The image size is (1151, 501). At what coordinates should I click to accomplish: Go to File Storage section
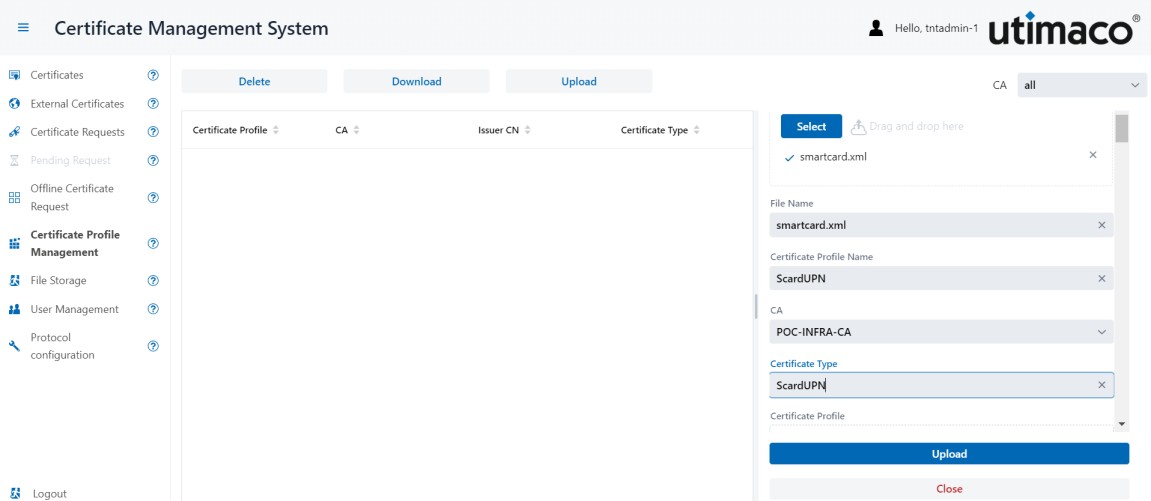click(58, 280)
